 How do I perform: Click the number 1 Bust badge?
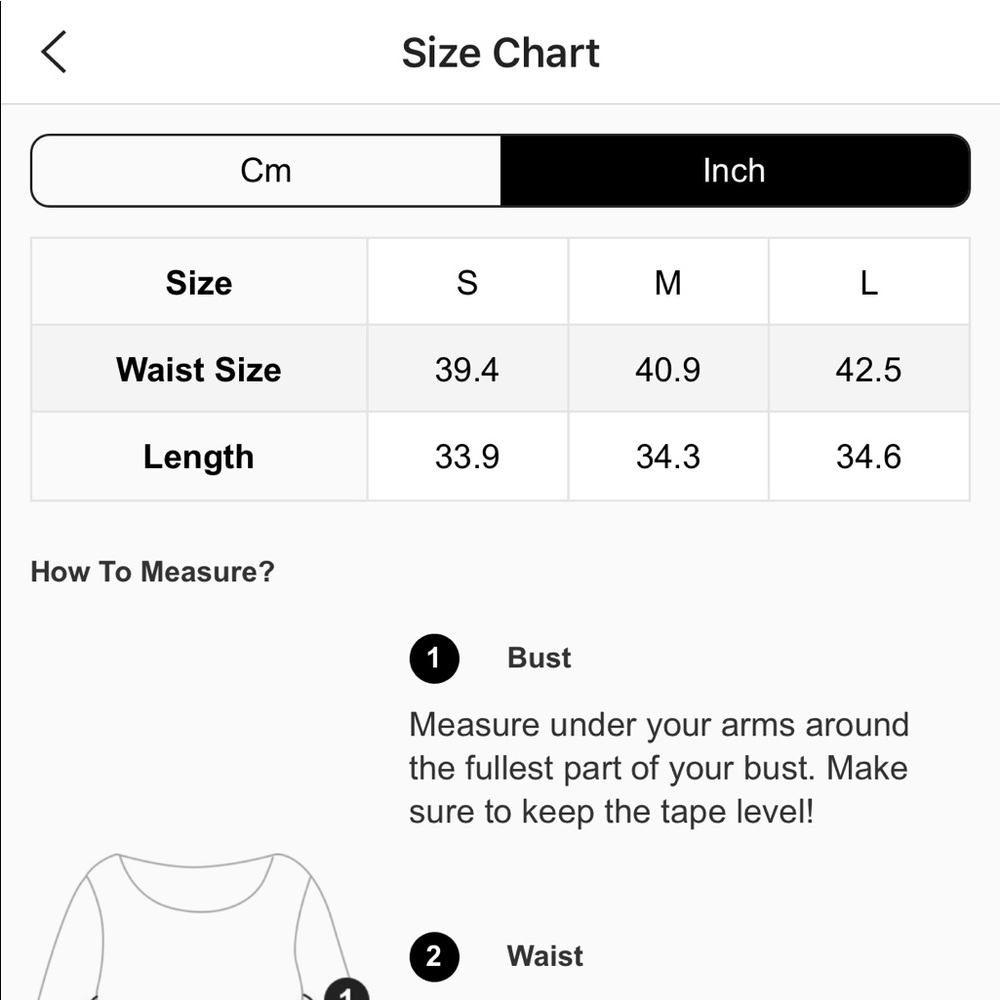(x=433, y=658)
